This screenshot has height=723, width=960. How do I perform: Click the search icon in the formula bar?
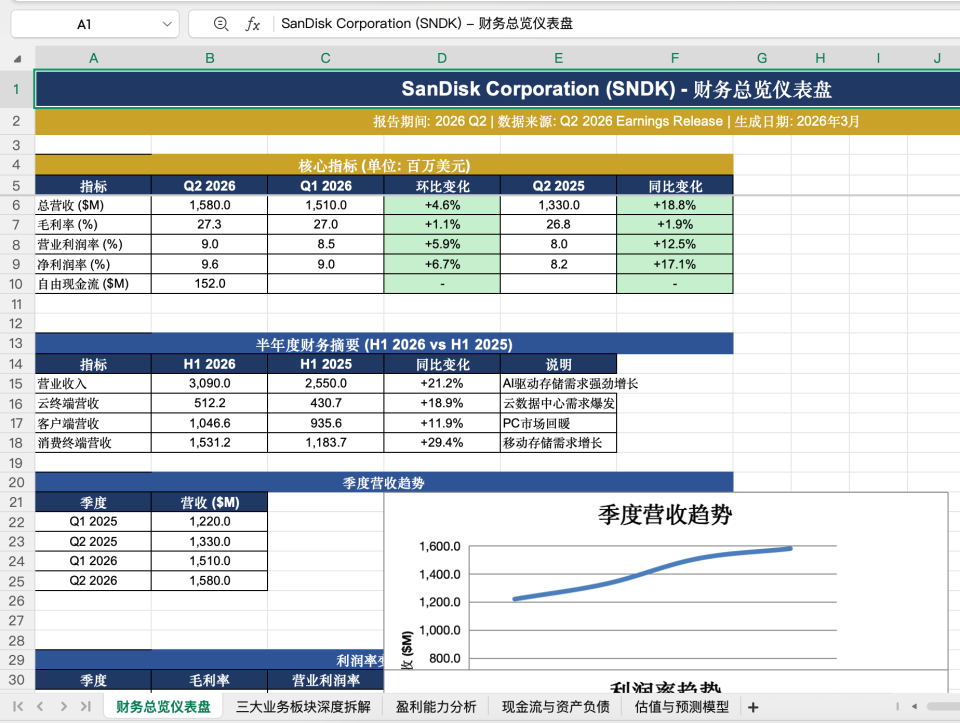[x=222, y=23]
